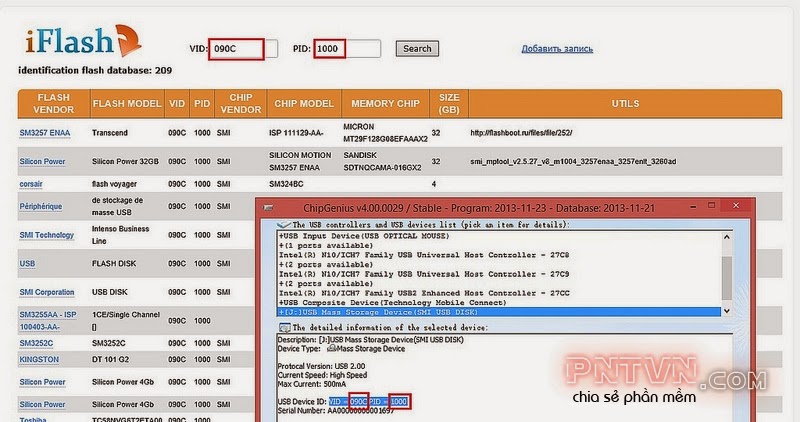
Task: Open the Périphérique vendor link
Action: click(x=41, y=206)
